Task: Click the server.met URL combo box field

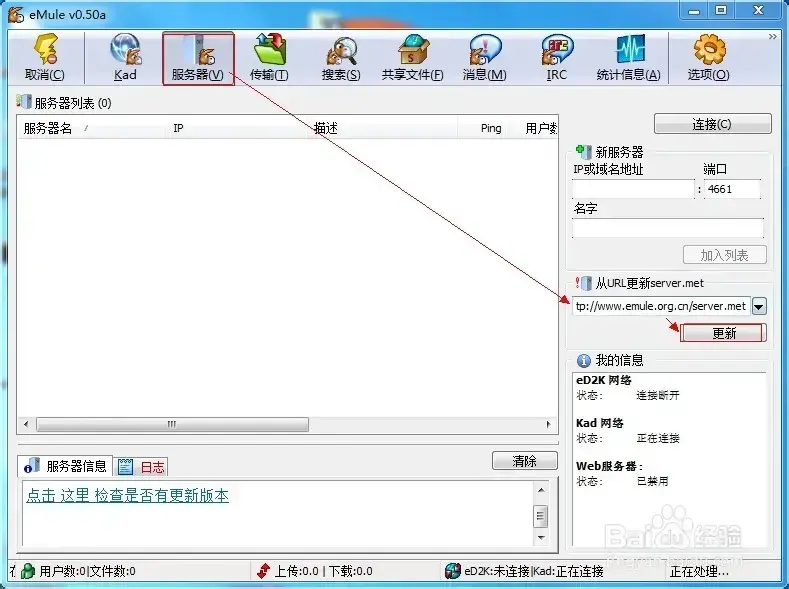Action: [x=661, y=306]
